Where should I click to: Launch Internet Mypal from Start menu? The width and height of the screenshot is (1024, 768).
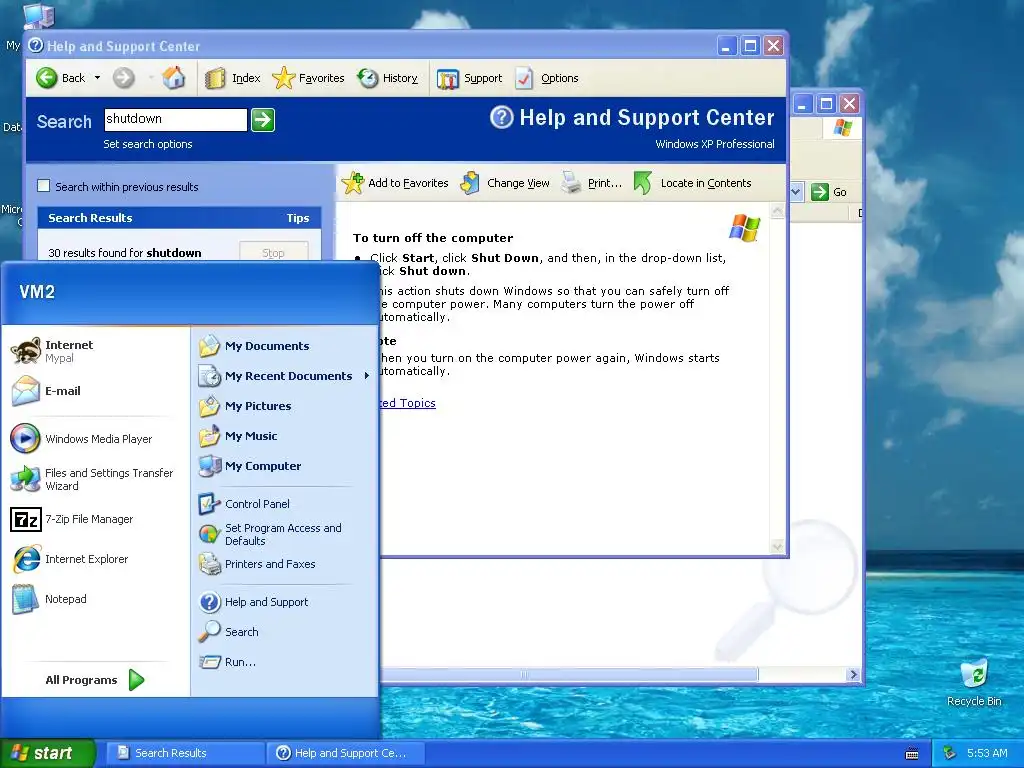coord(95,351)
